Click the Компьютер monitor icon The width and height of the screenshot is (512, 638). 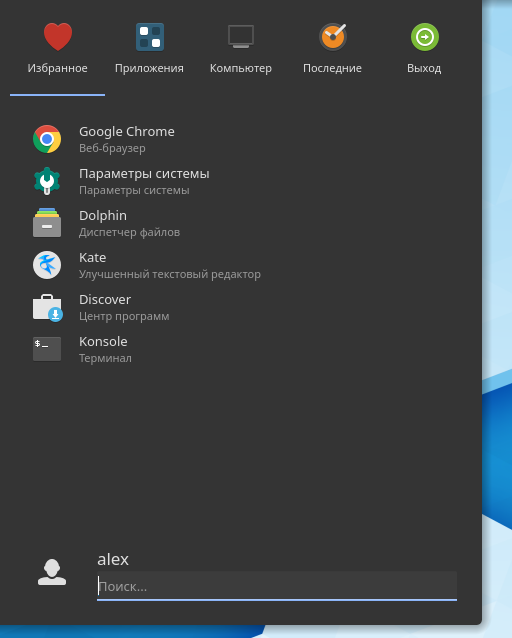click(241, 37)
